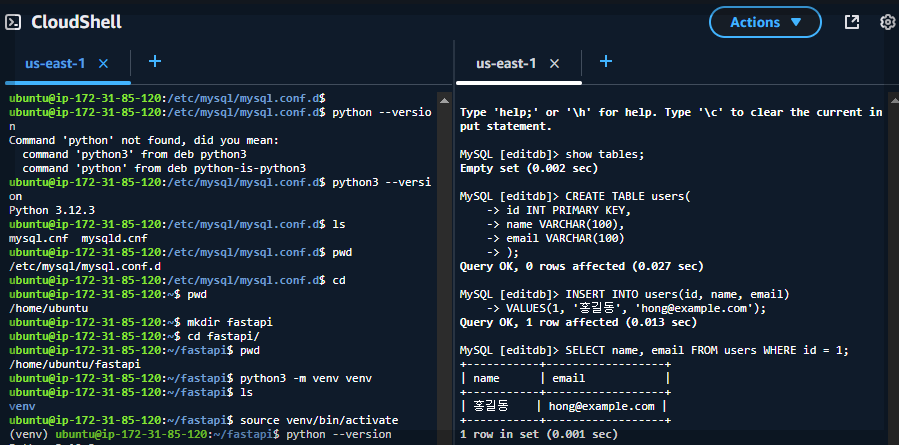Add a new tab in left pane

[x=155, y=61]
